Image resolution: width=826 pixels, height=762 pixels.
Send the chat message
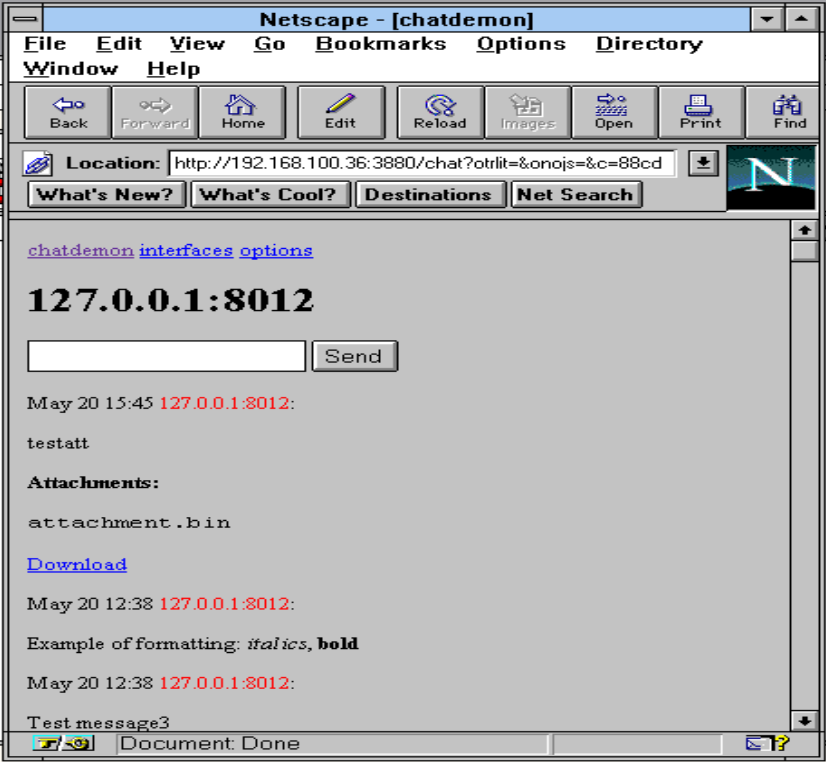355,356
